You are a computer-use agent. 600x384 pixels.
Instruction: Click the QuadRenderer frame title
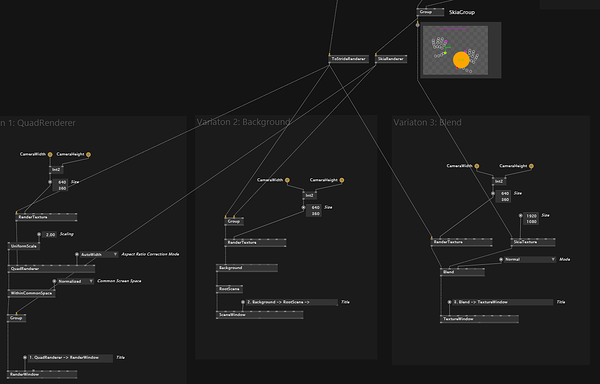[38, 123]
